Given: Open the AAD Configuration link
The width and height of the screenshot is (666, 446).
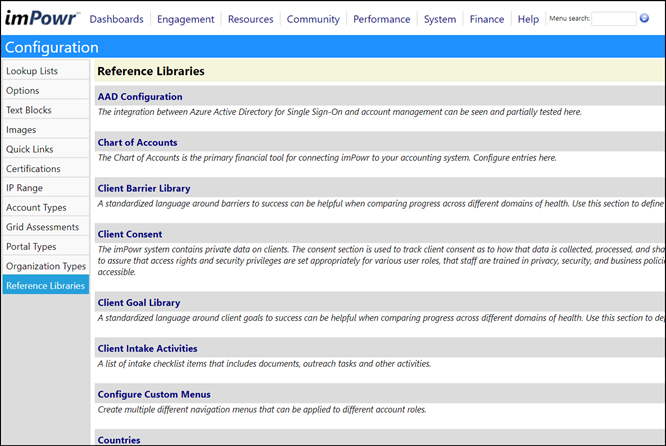Looking at the screenshot, I should pyautogui.click(x=140, y=97).
